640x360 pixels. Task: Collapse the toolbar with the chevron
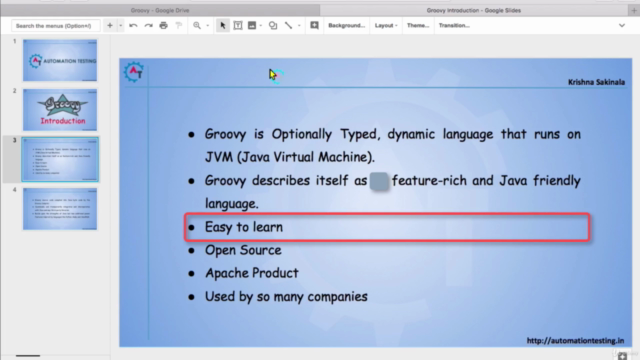click(622, 25)
